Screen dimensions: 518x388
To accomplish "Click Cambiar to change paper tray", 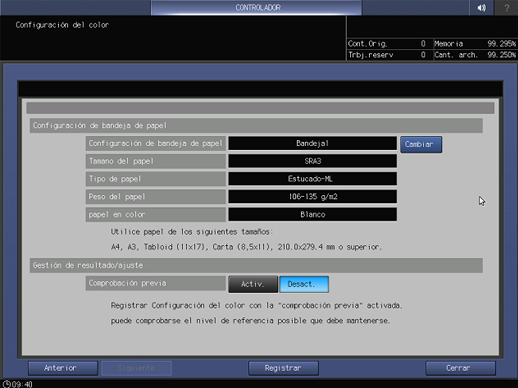I will tap(421, 144).
